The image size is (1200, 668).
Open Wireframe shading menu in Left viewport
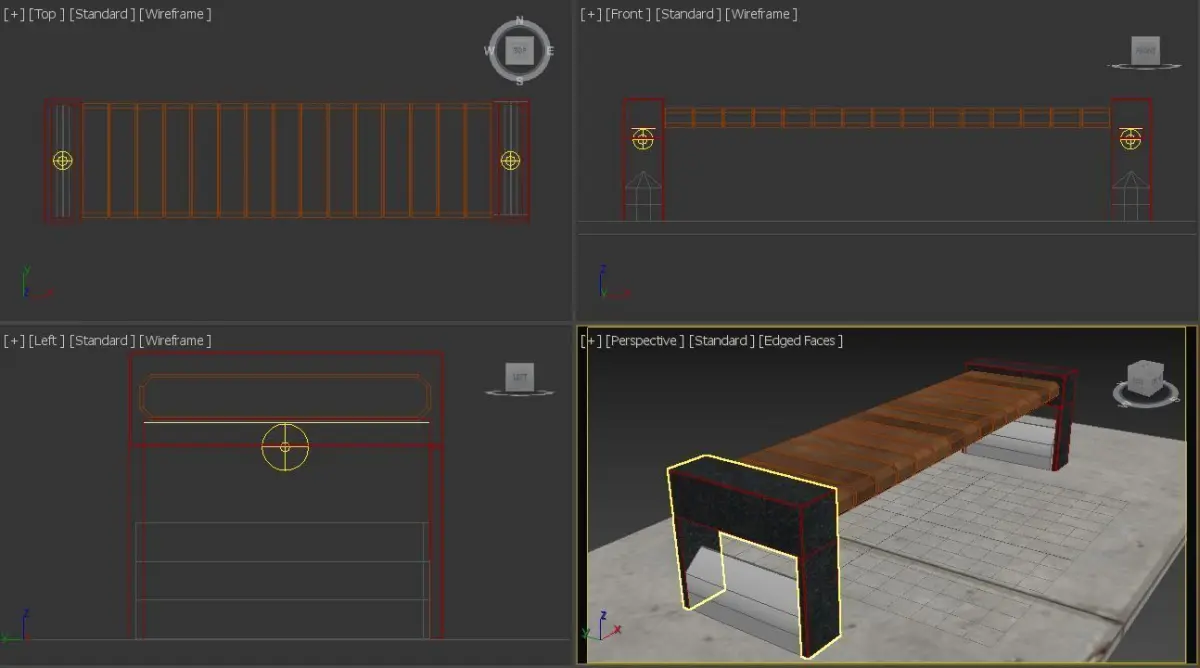175,341
